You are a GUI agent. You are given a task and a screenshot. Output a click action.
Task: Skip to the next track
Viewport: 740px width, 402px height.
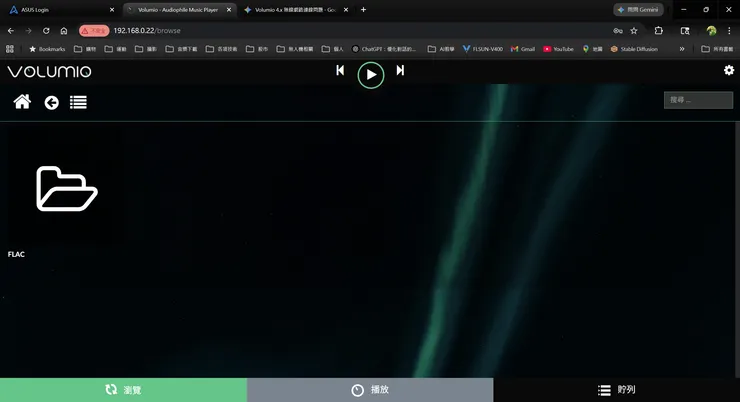[400, 70]
